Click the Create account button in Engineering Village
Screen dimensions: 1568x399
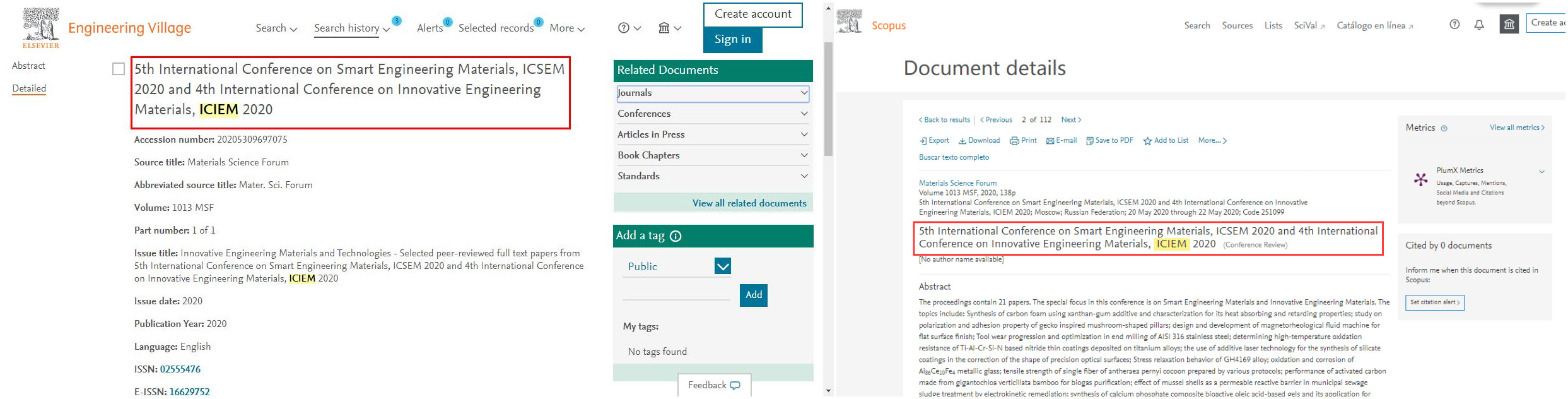[753, 15]
